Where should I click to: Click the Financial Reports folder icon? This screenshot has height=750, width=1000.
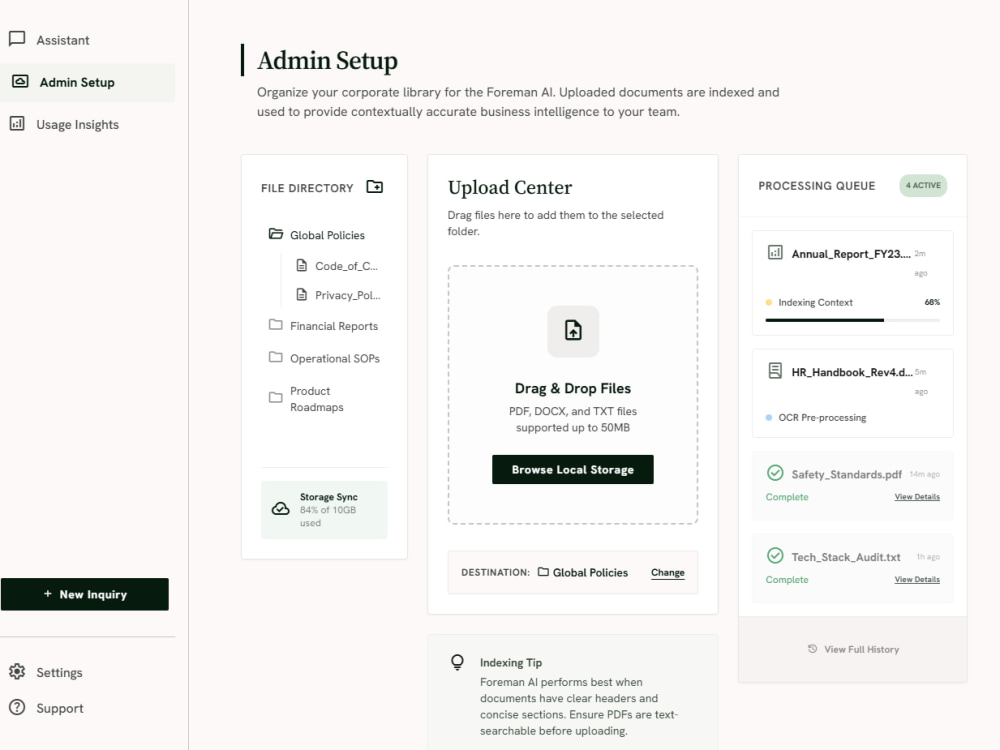(276, 325)
